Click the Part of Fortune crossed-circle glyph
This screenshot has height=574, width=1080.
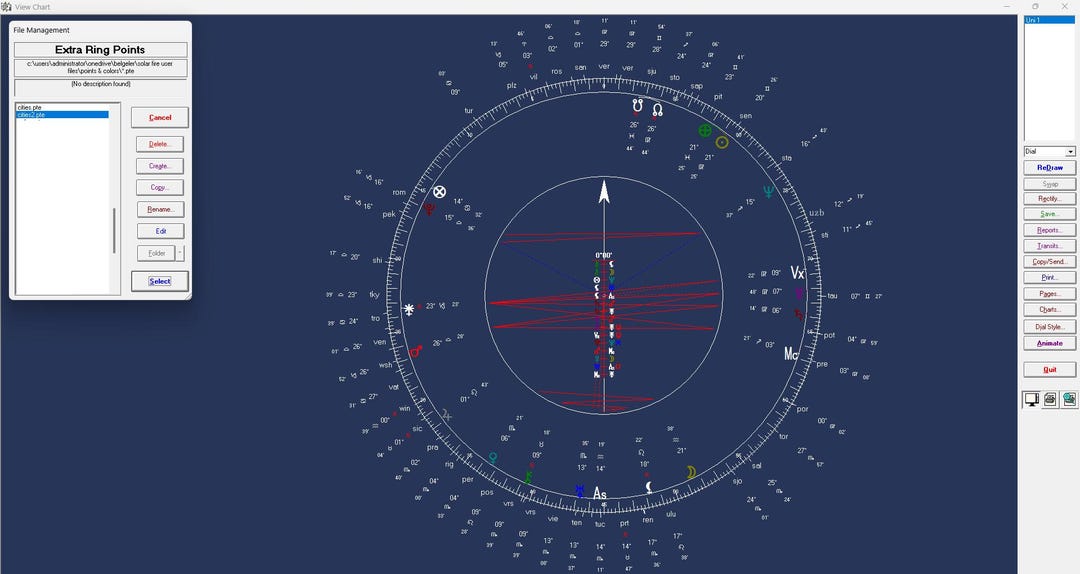(439, 192)
